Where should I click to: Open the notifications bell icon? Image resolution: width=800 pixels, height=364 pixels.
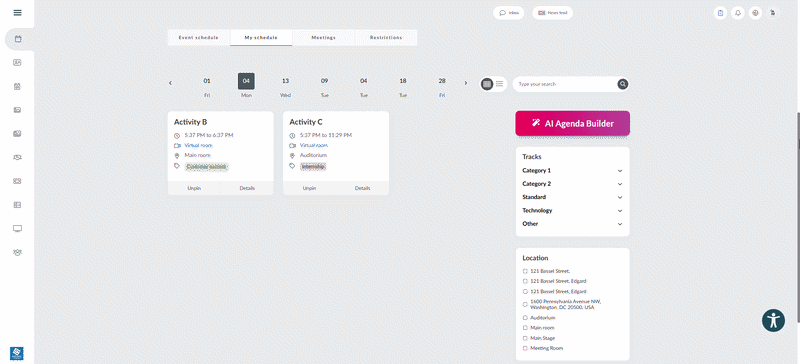738,13
